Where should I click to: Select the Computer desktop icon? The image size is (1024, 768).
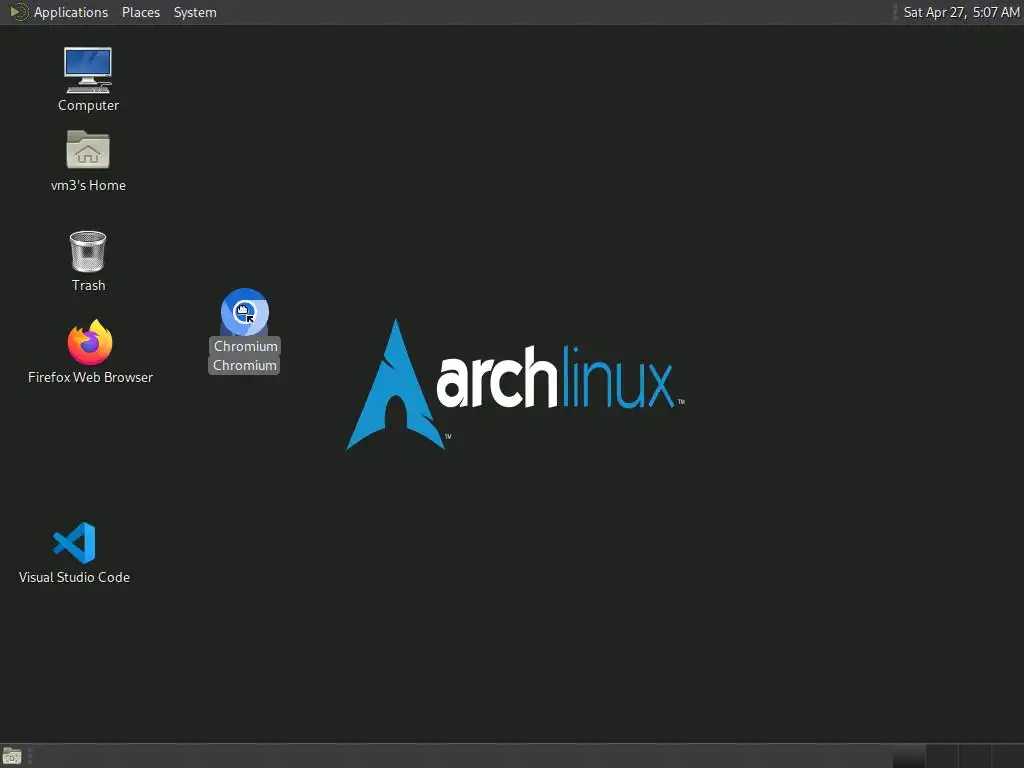(x=88, y=71)
